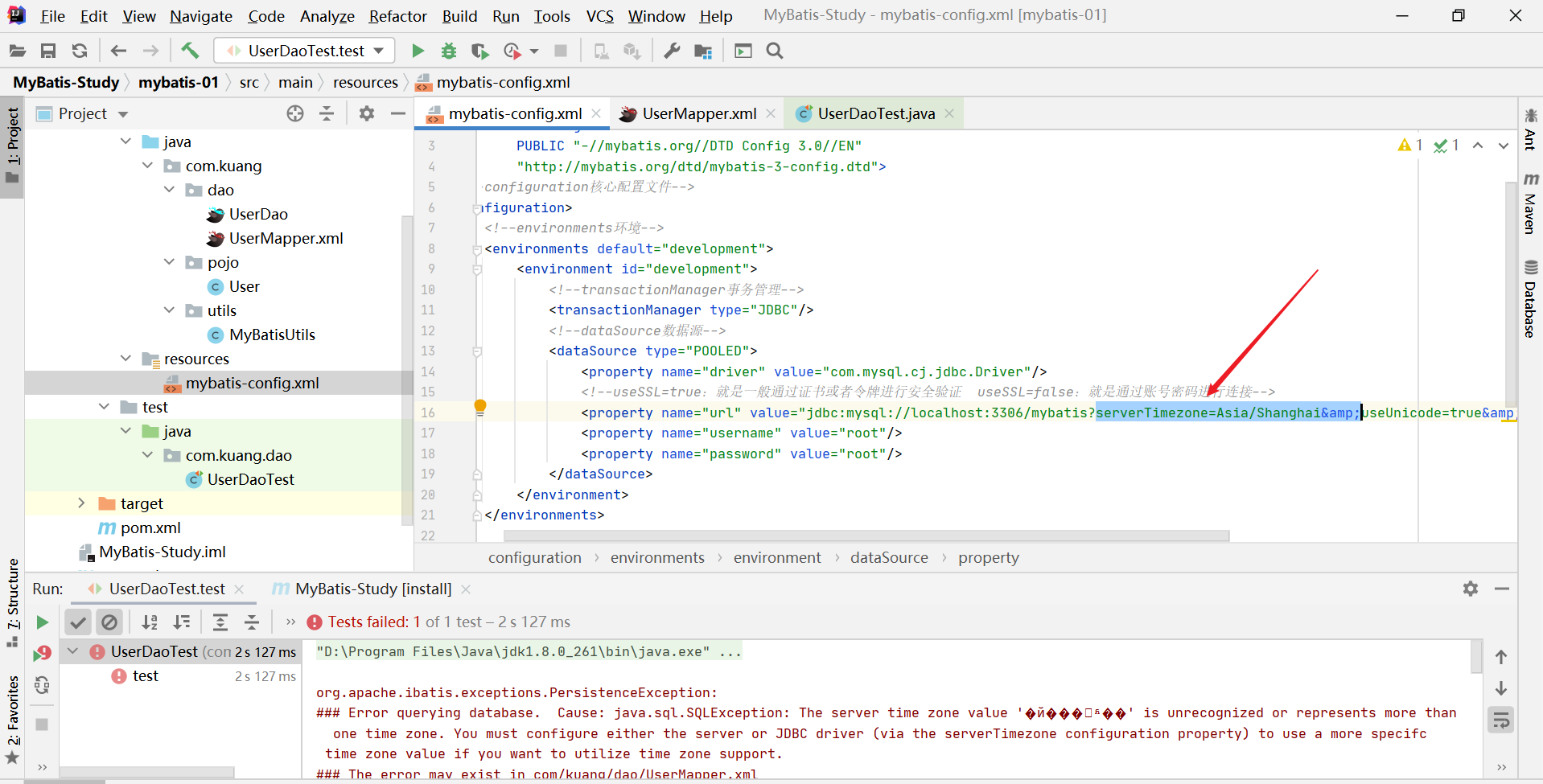This screenshot has height=784, width=1543.
Task: Sort tests alphabetically icon
Action: (150, 622)
